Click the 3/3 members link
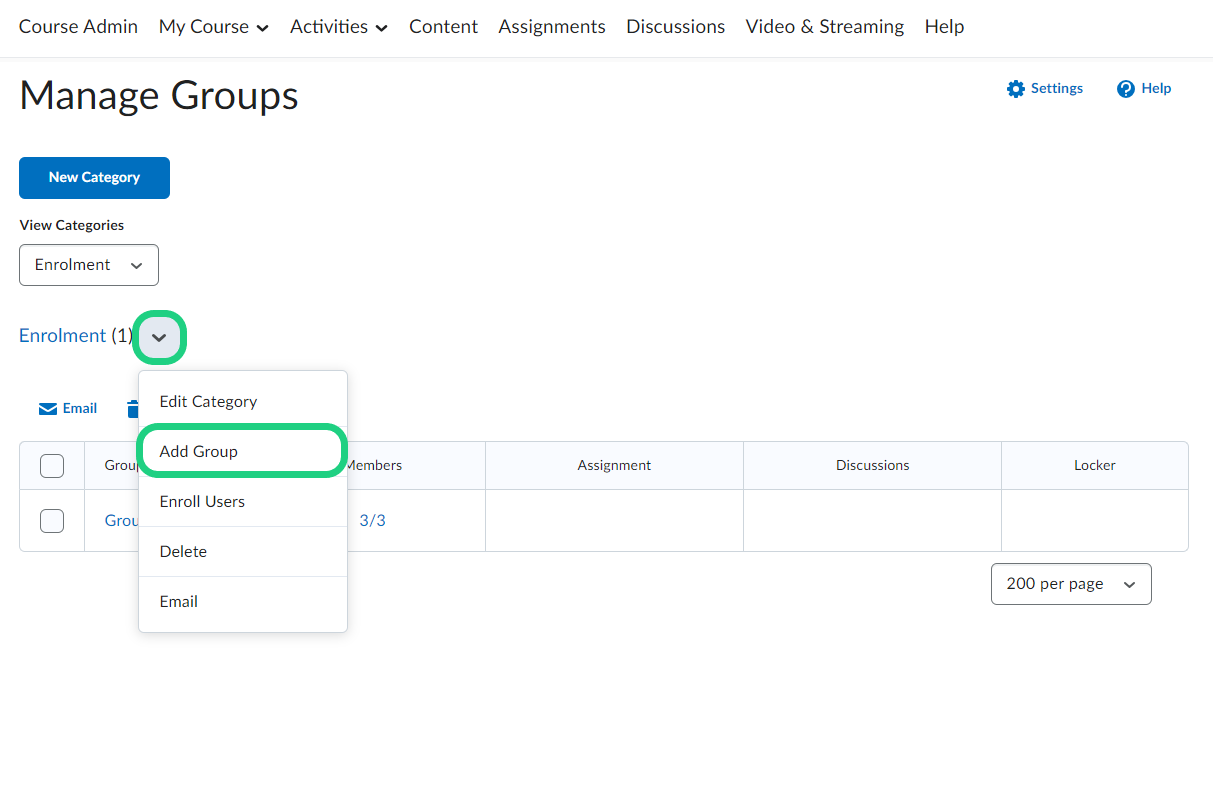 tap(372, 521)
